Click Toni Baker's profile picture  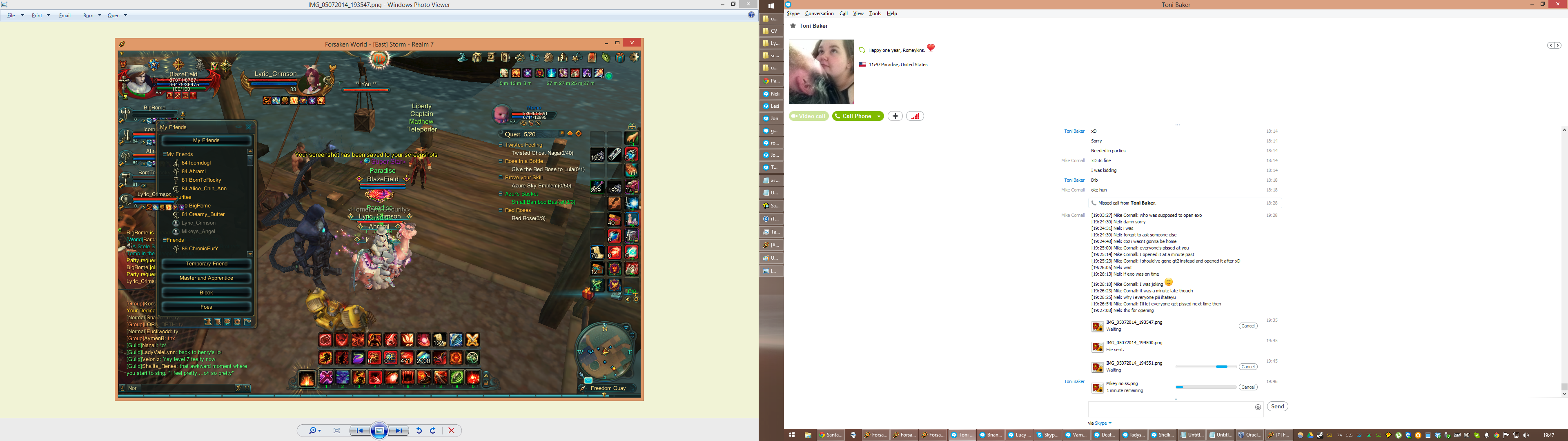click(x=821, y=72)
